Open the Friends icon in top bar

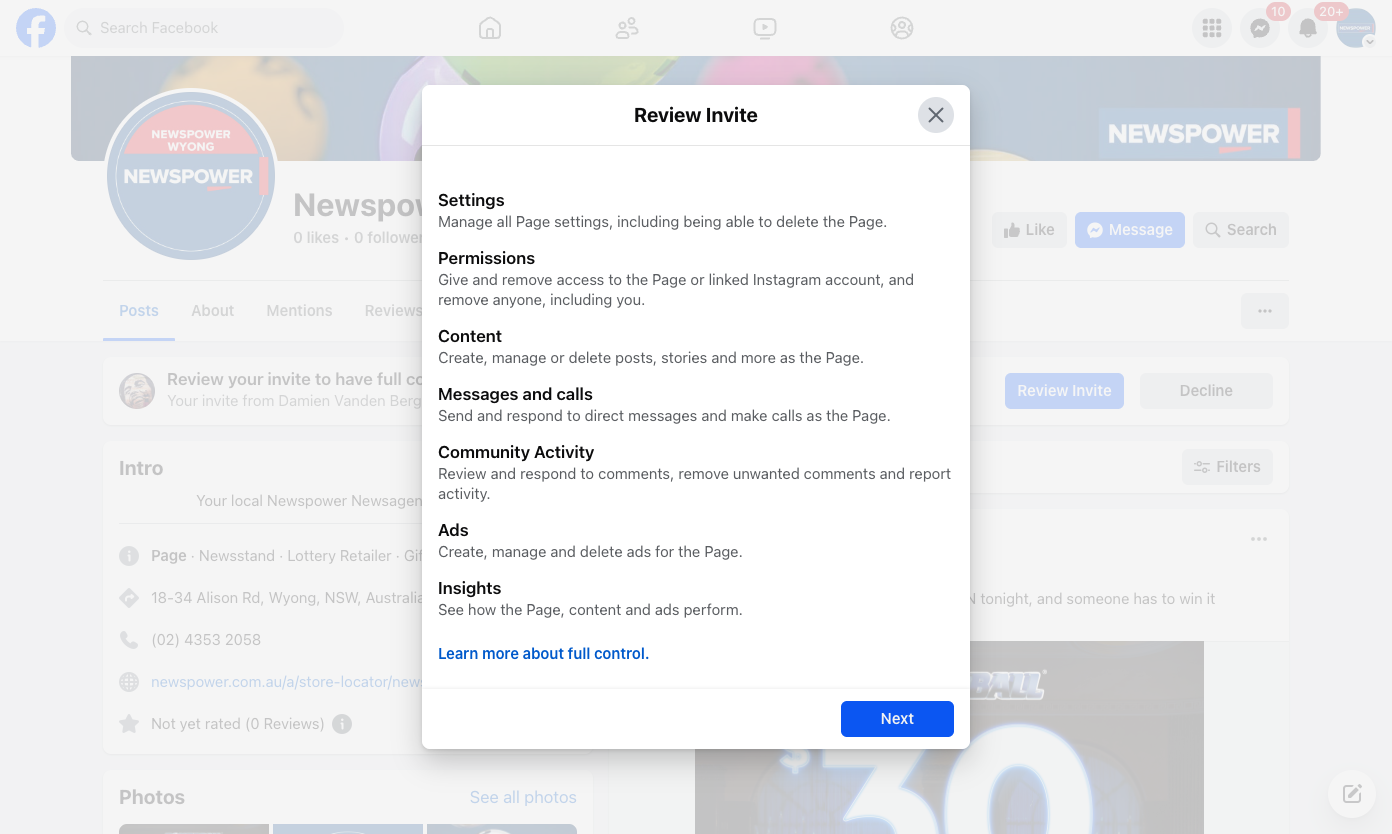pyautogui.click(x=627, y=28)
